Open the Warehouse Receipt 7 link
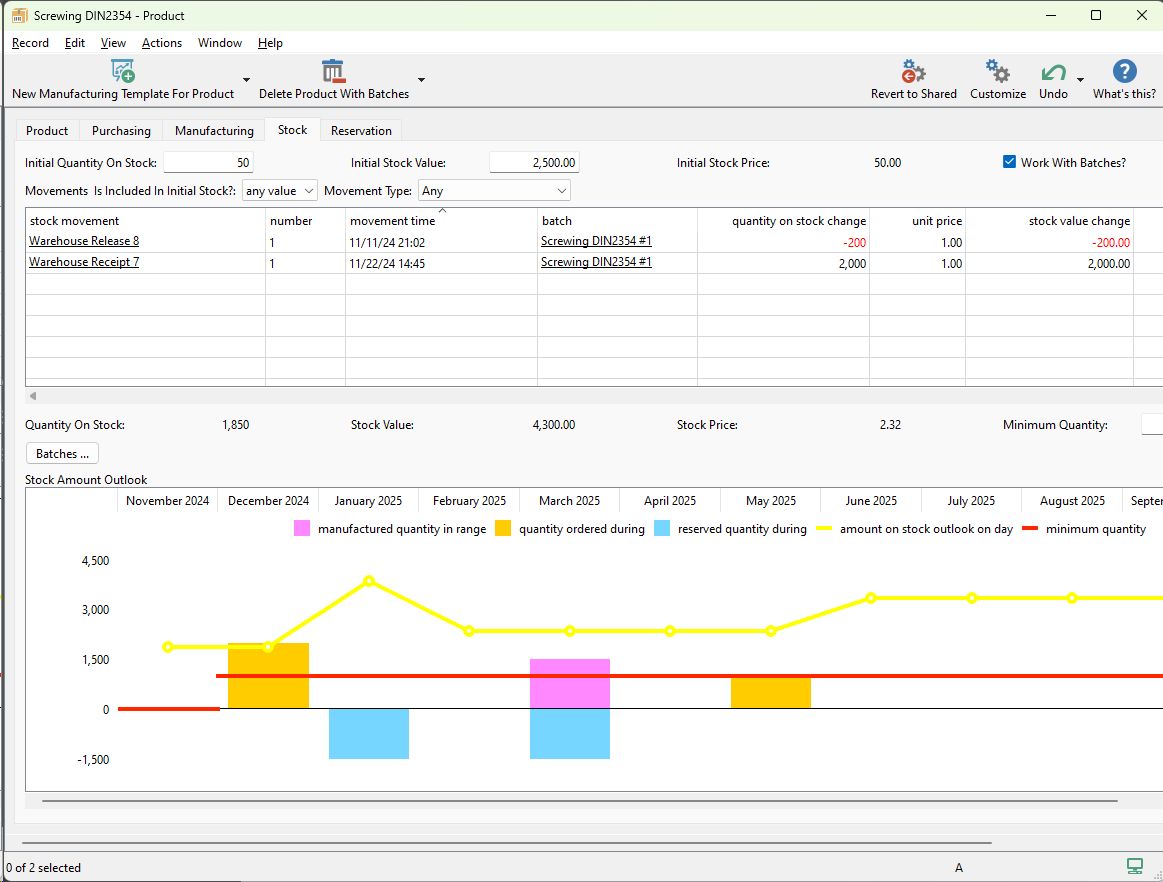 click(x=84, y=262)
